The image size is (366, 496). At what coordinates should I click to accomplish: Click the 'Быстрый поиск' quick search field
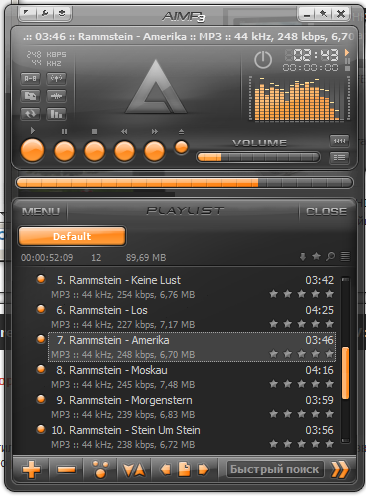coord(275,469)
